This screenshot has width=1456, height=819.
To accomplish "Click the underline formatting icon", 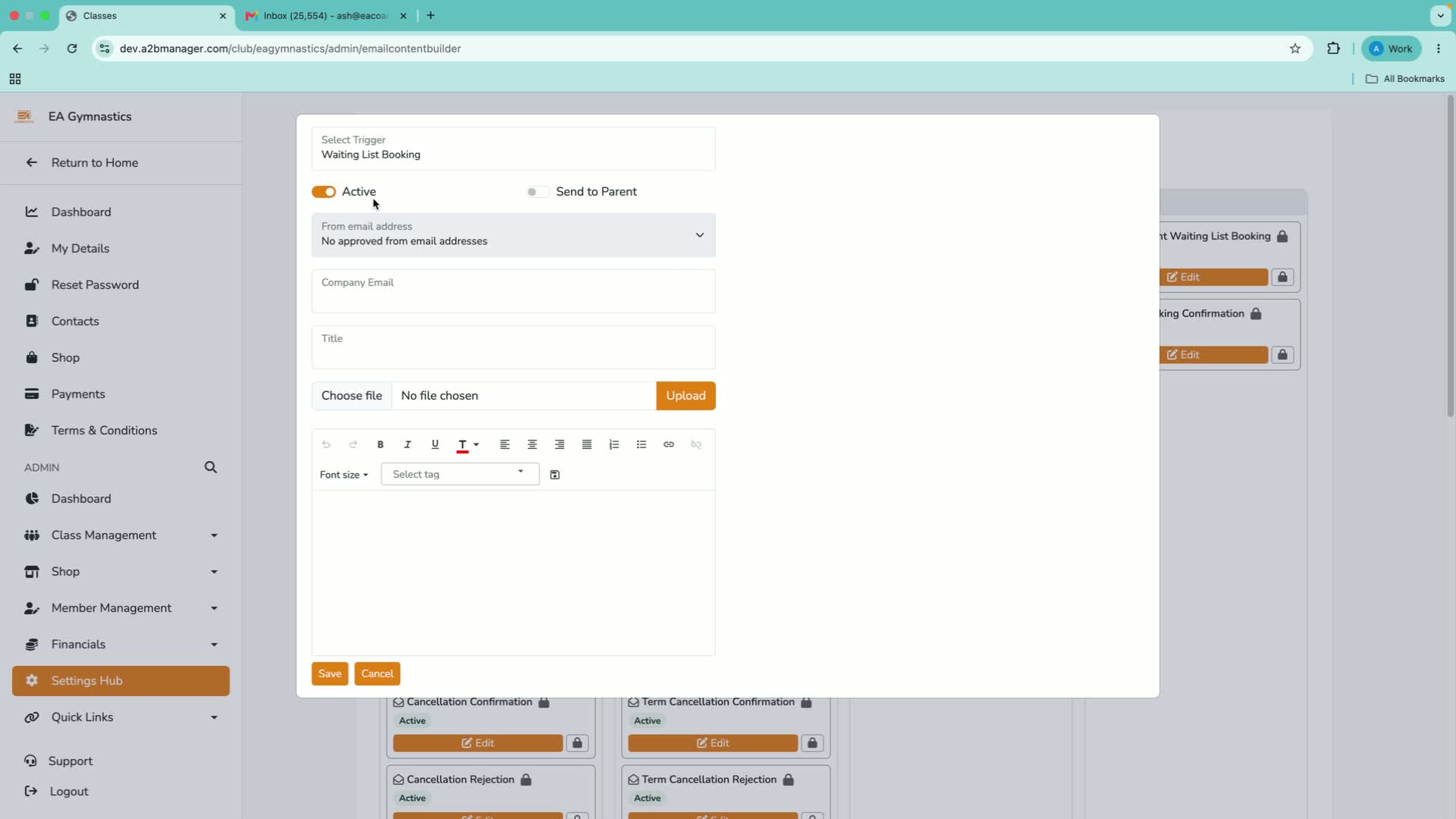I will point(435,444).
